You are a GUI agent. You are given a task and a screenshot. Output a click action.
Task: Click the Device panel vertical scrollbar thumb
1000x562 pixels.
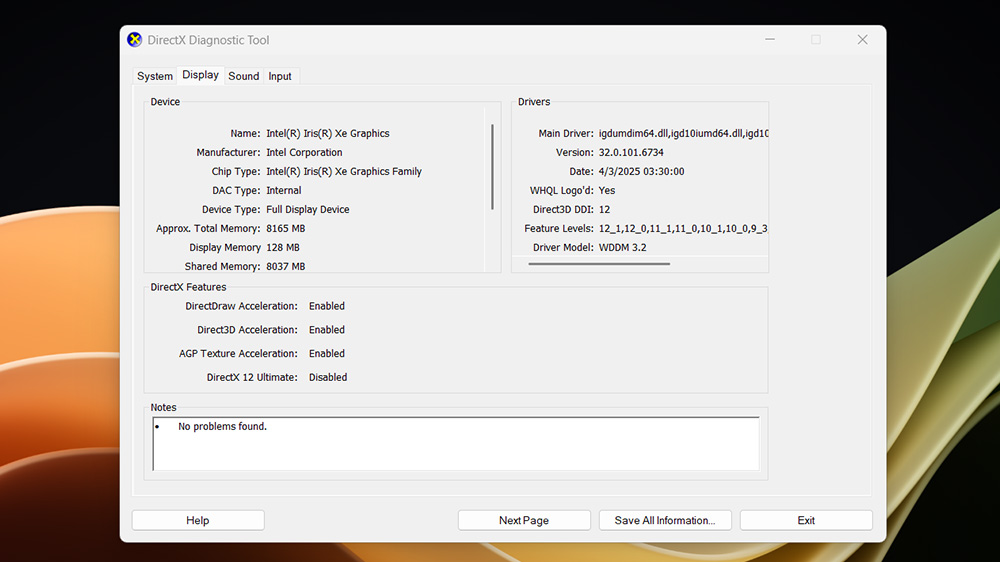click(x=492, y=167)
